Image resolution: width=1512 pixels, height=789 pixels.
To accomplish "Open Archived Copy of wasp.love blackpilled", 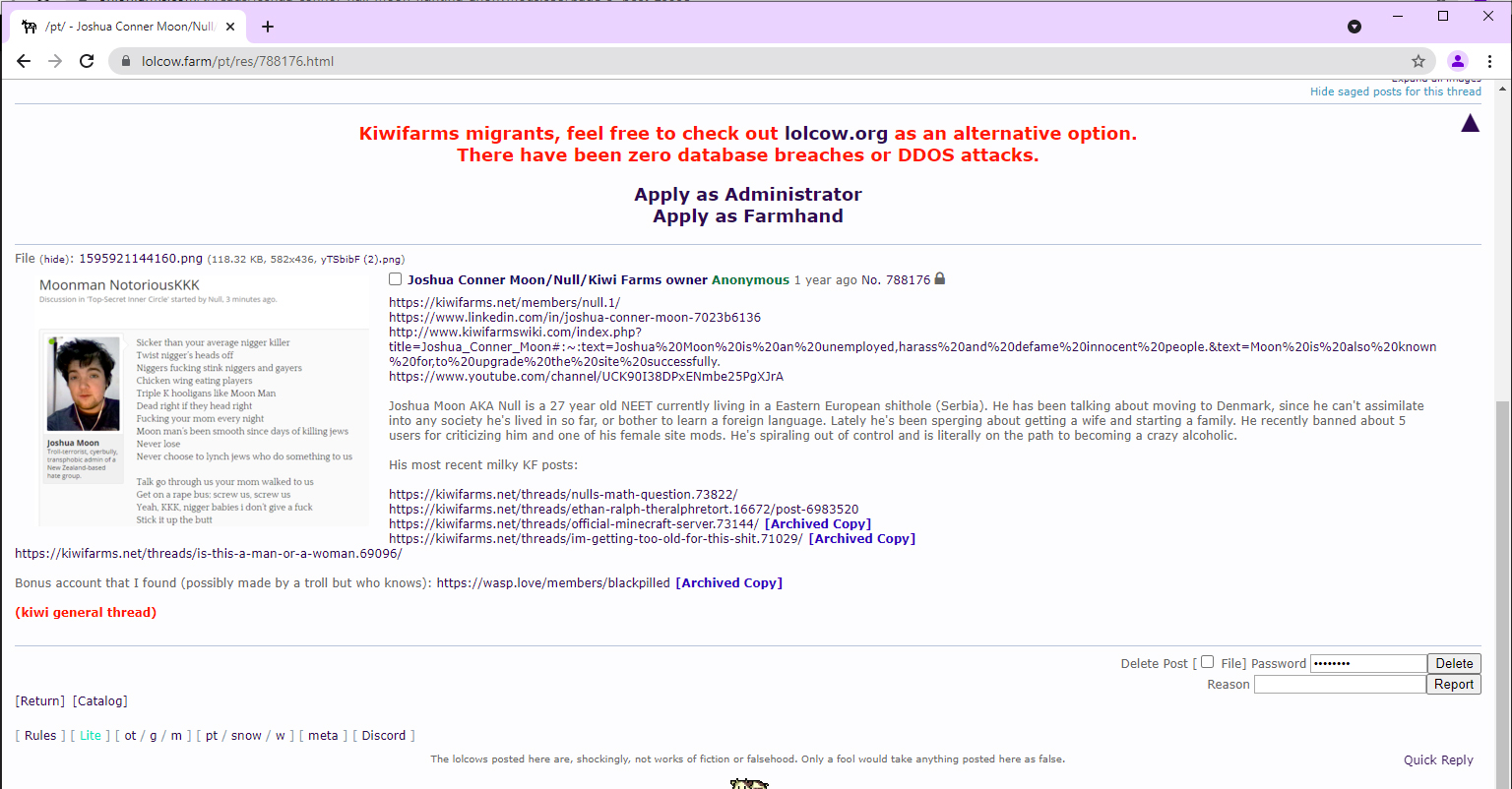I will pyautogui.click(x=729, y=583).
